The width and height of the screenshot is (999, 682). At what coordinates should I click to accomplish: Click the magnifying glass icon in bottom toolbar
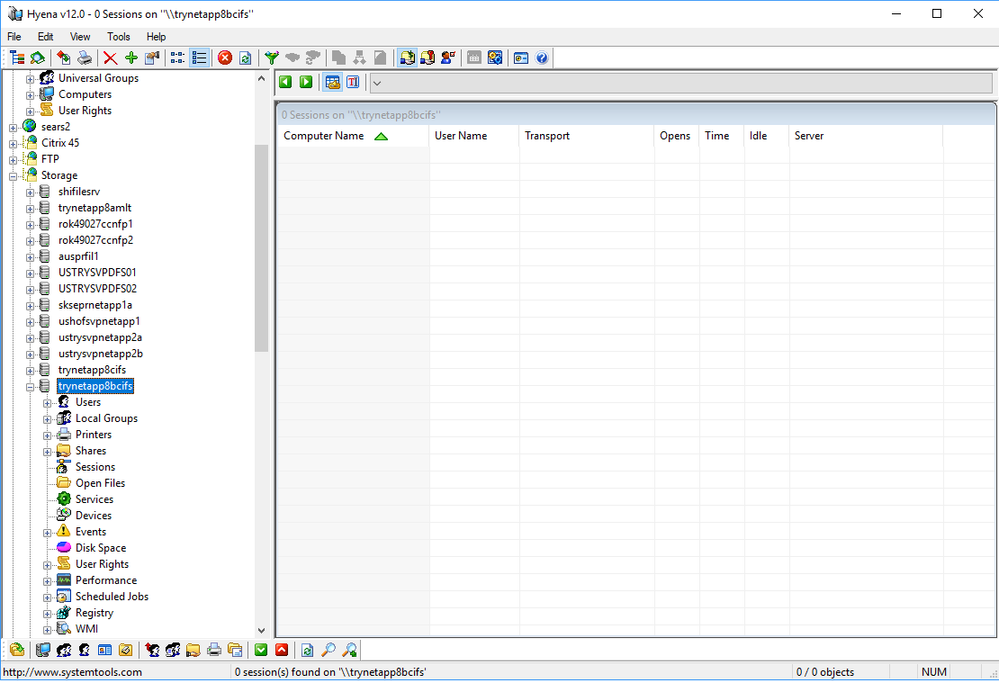328,650
